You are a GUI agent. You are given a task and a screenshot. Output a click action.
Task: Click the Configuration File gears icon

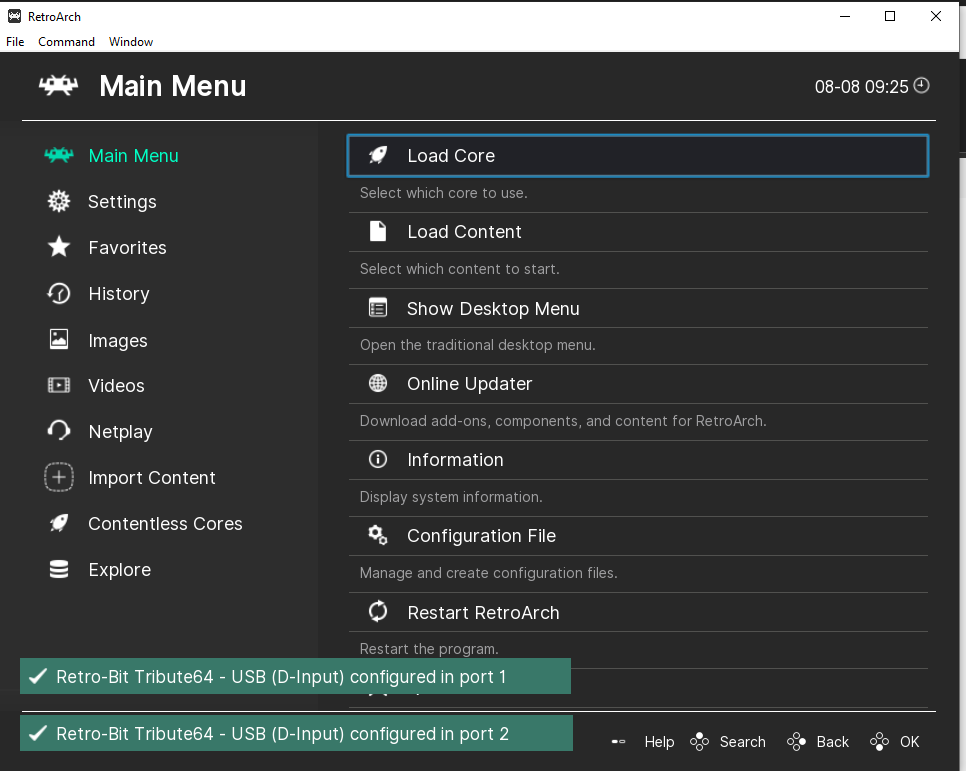378,535
